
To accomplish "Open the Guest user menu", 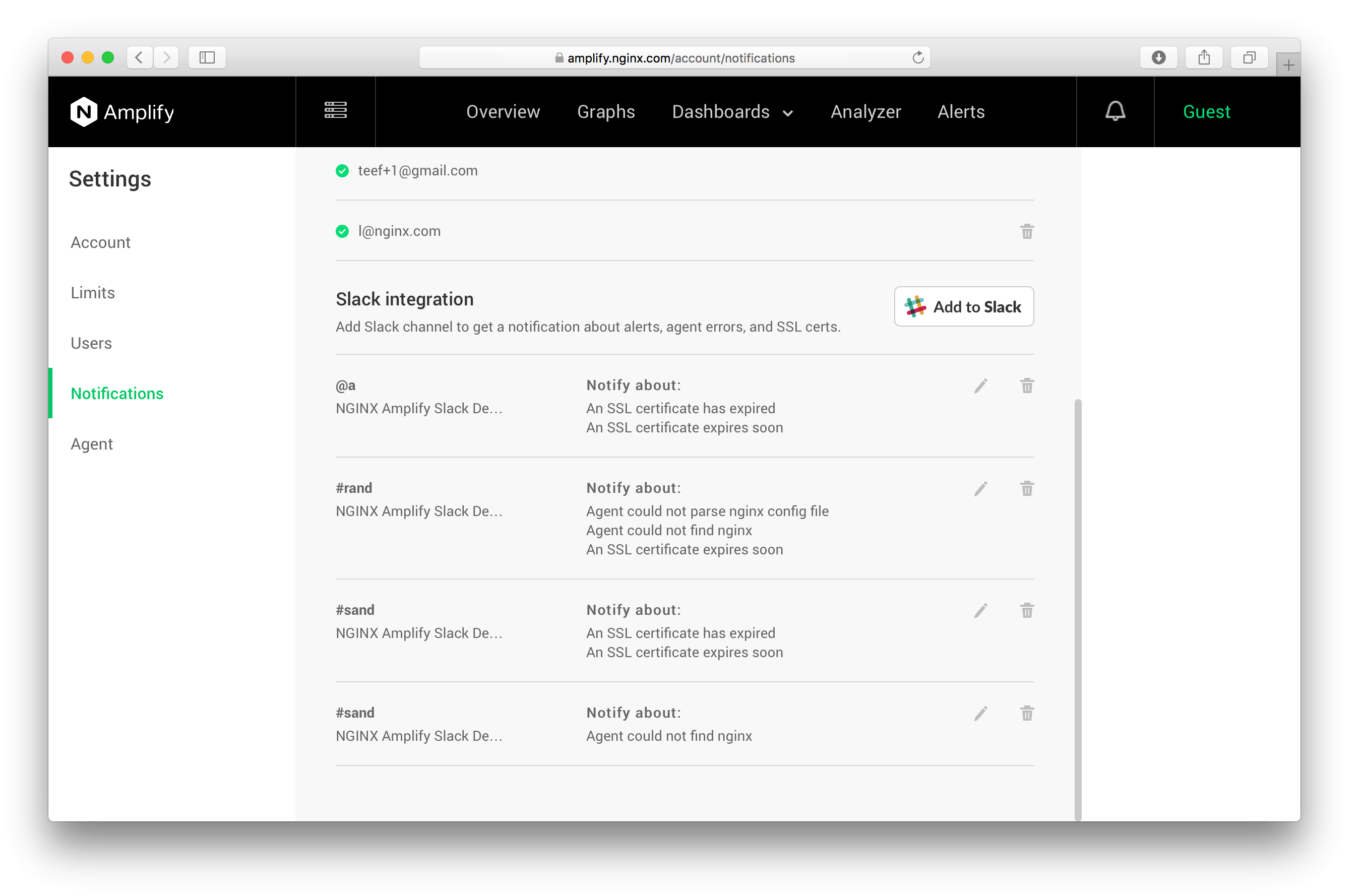I will [1206, 112].
